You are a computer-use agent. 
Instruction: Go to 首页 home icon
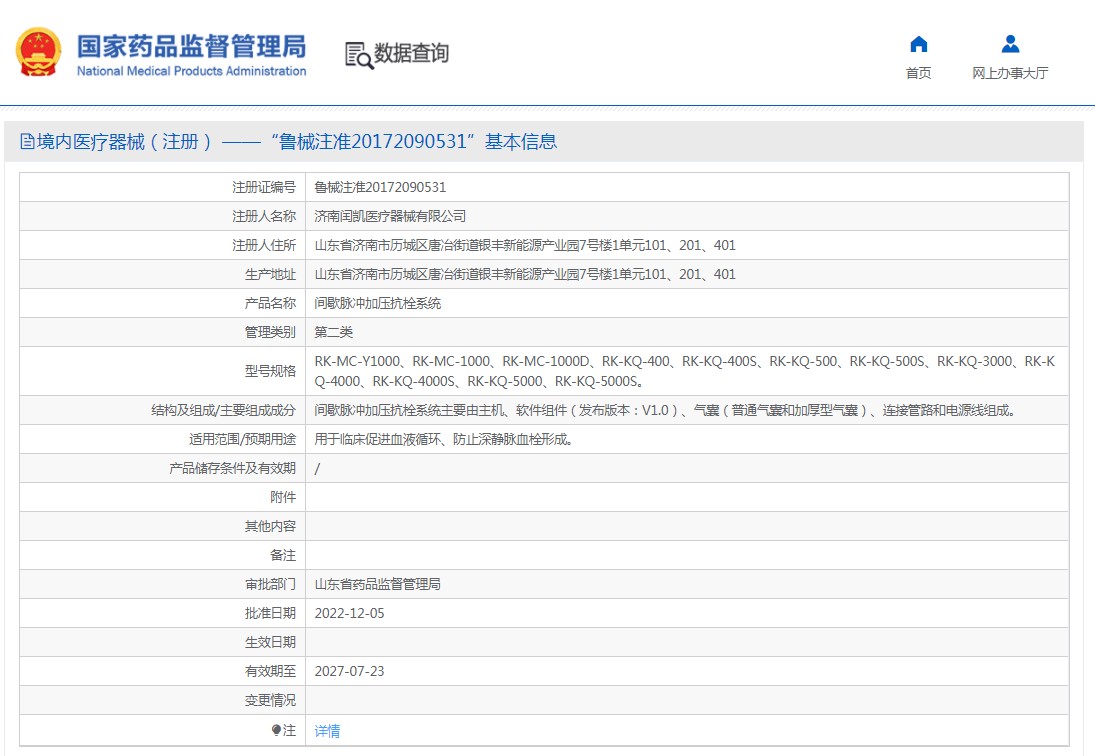pyautogui.click(x=918, y=45)
